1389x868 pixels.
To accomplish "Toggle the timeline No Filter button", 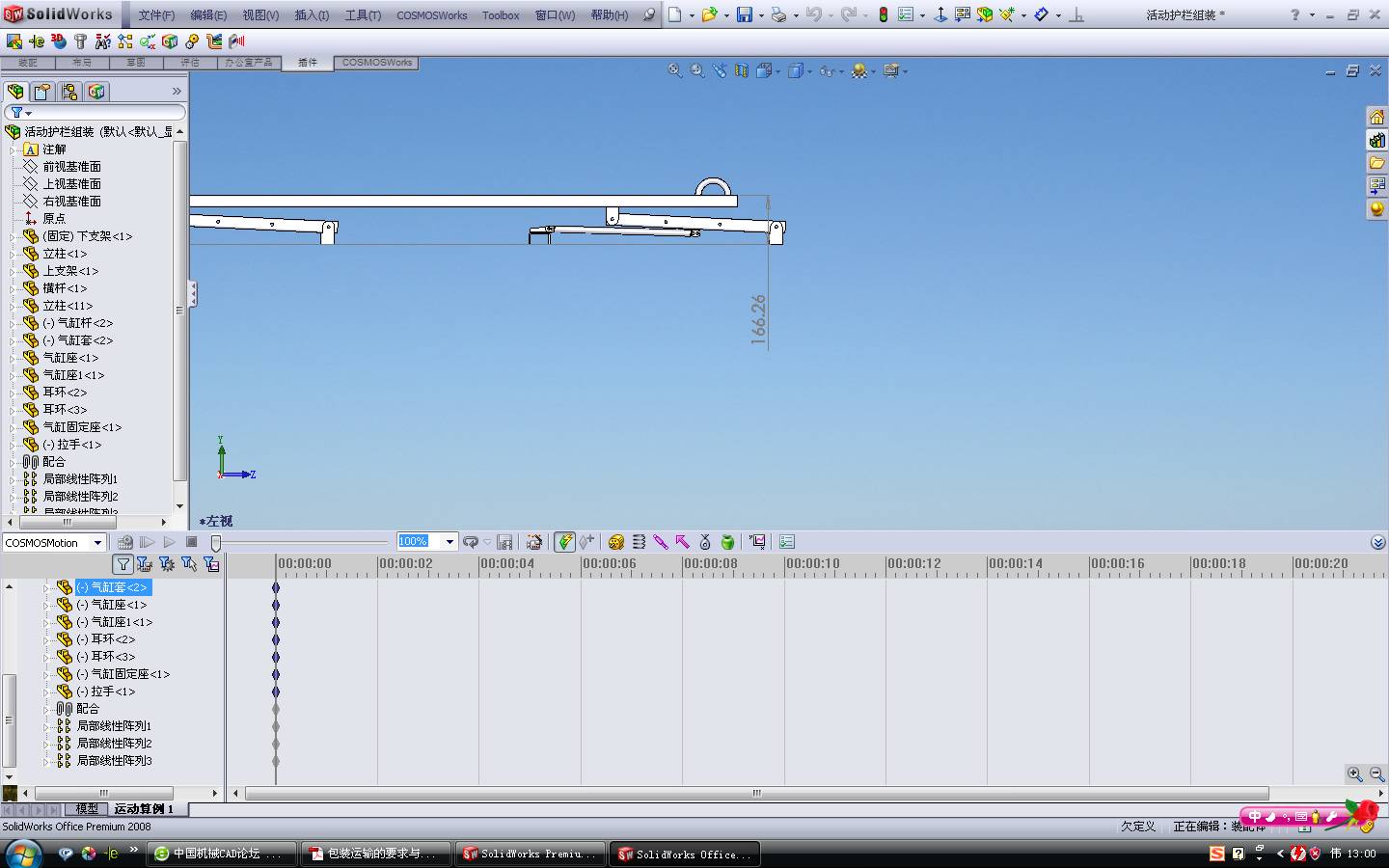I will coord(123,564).
